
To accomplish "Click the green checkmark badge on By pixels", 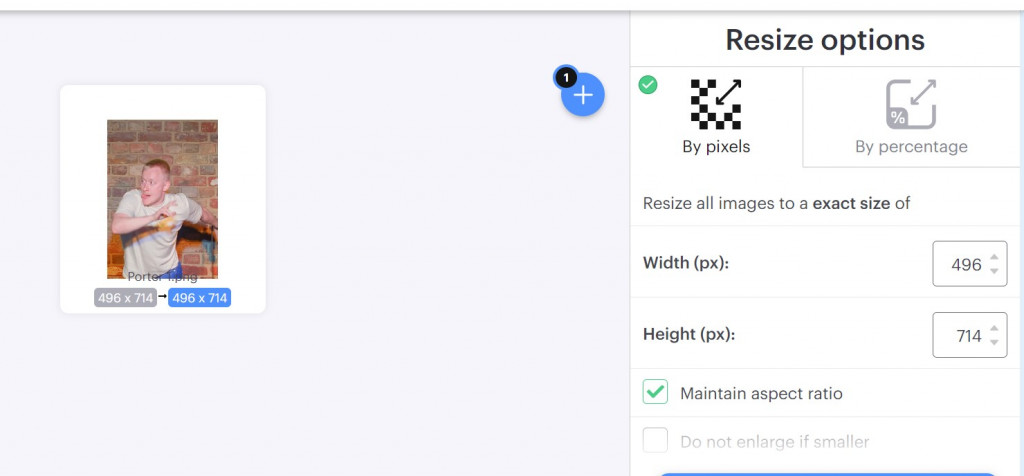I will (x=648, y=85).
